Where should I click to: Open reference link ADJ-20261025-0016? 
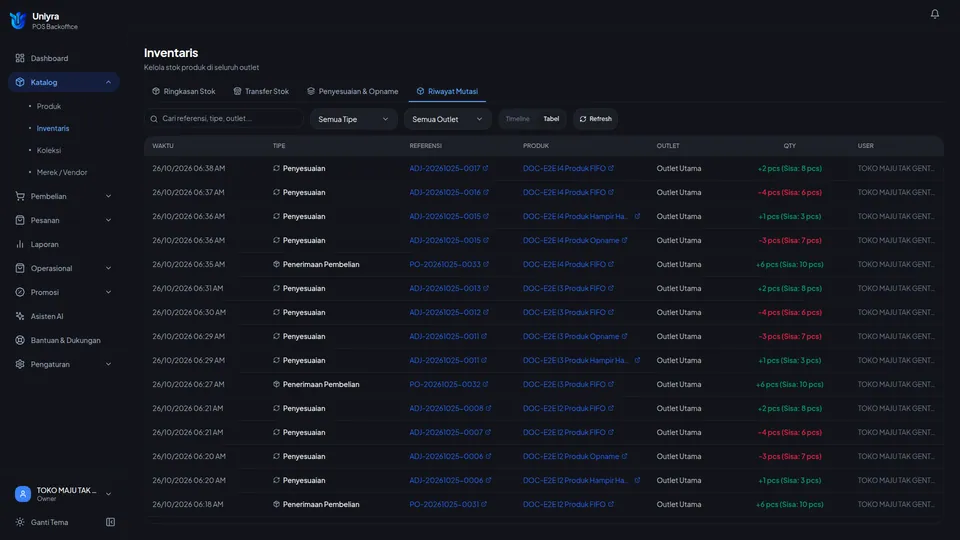444,192
